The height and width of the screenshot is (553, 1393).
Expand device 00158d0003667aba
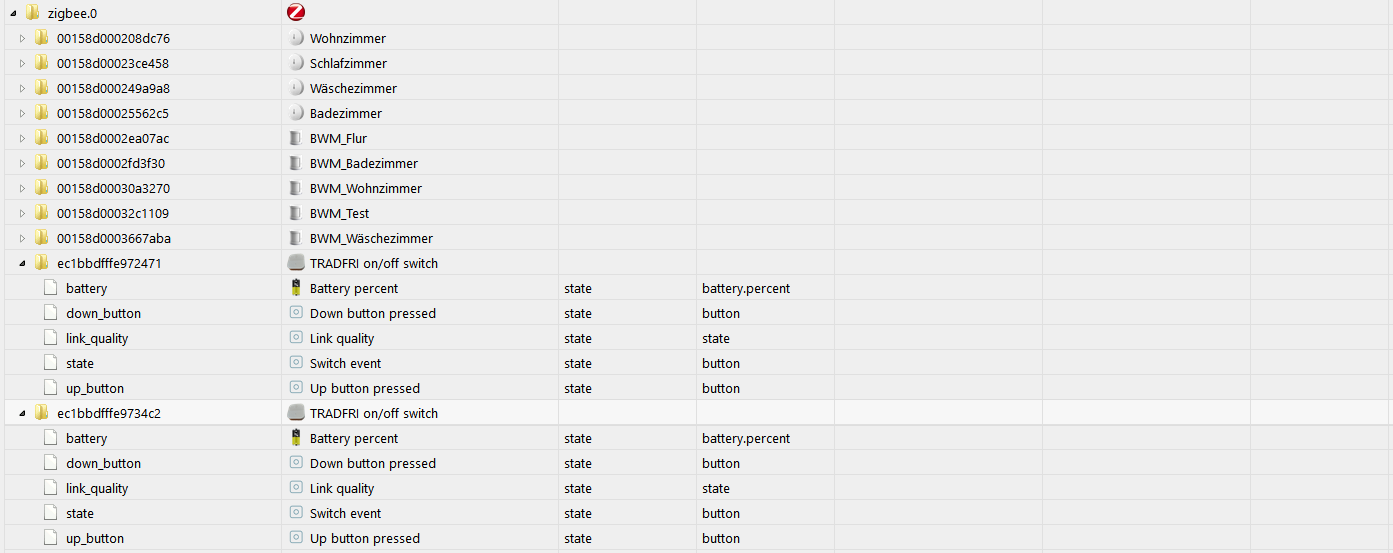coord(22,238)
